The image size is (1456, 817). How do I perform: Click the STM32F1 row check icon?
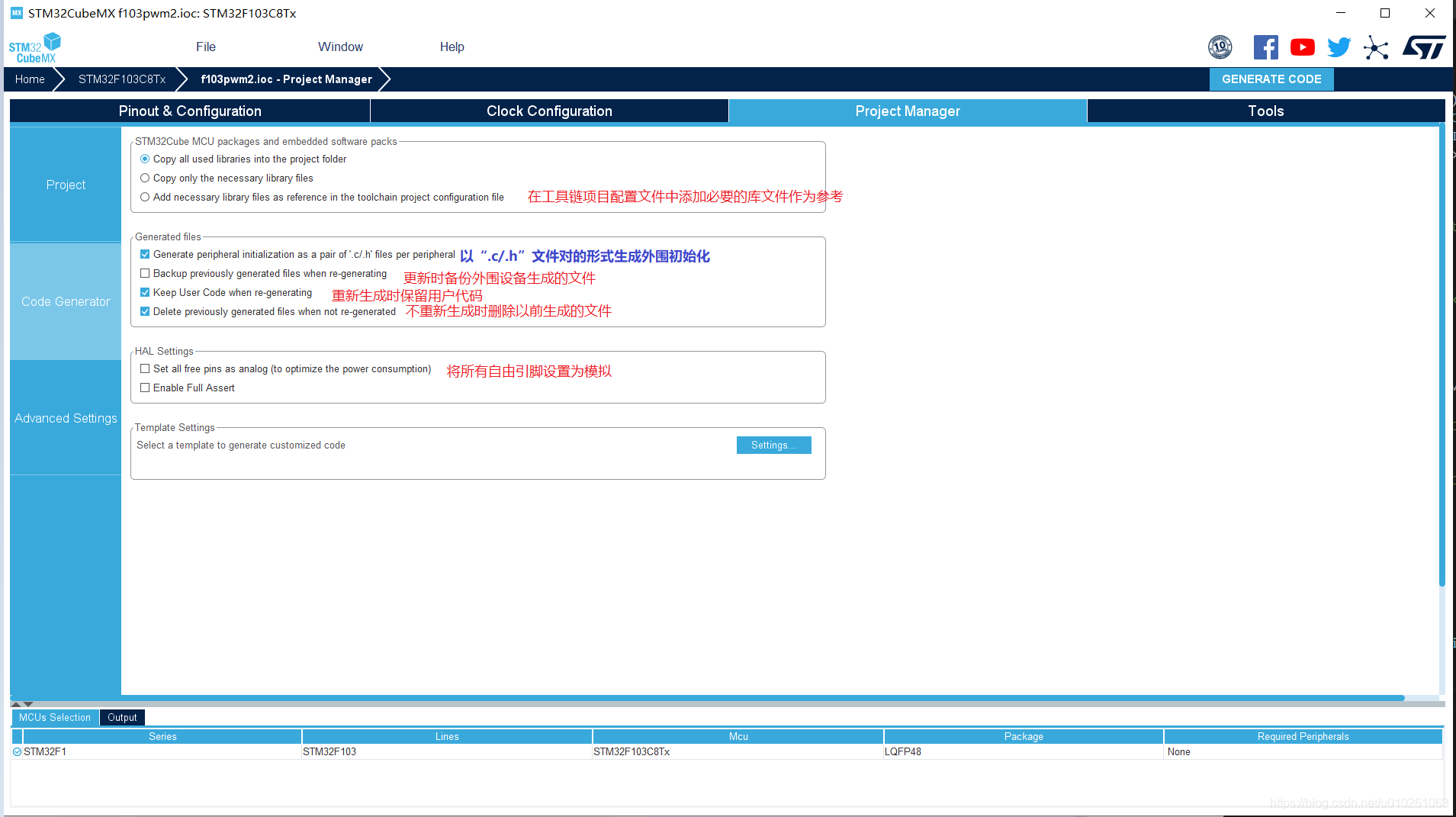tap(17, 751)
